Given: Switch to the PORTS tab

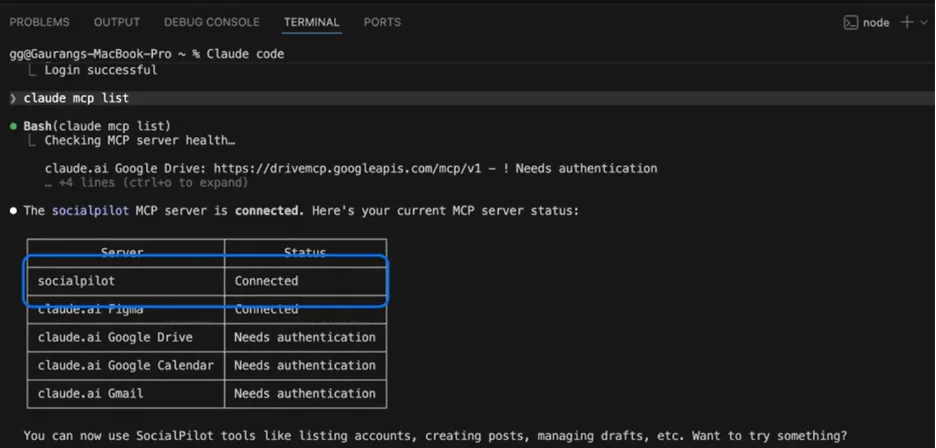Looking at the screenshot, I should 382,22.
